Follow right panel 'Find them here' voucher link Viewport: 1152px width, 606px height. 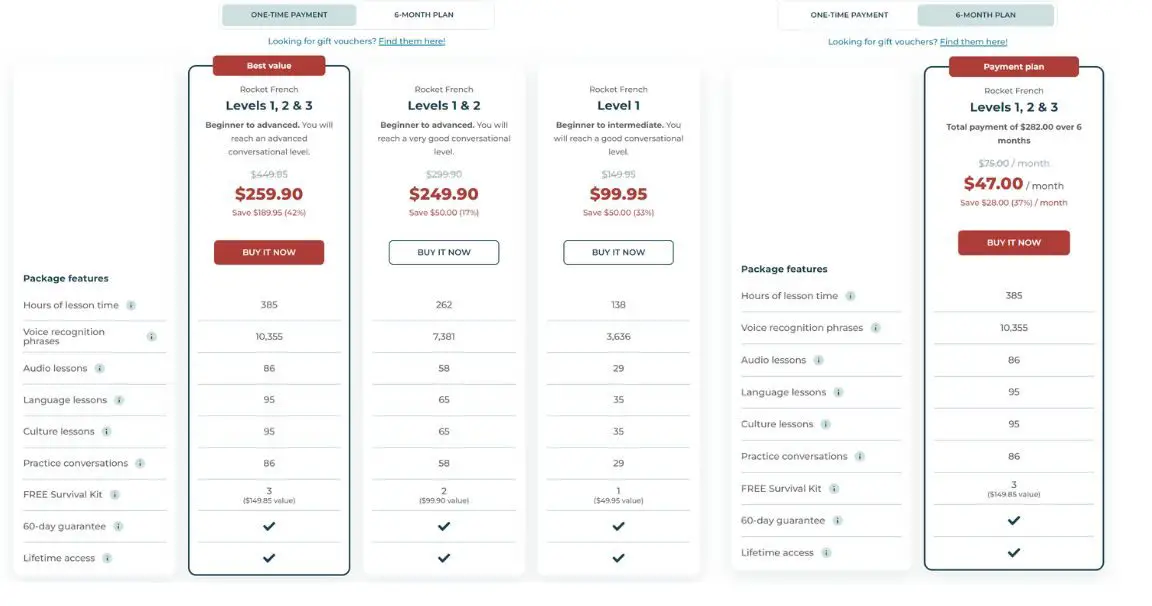coord(973,42)
